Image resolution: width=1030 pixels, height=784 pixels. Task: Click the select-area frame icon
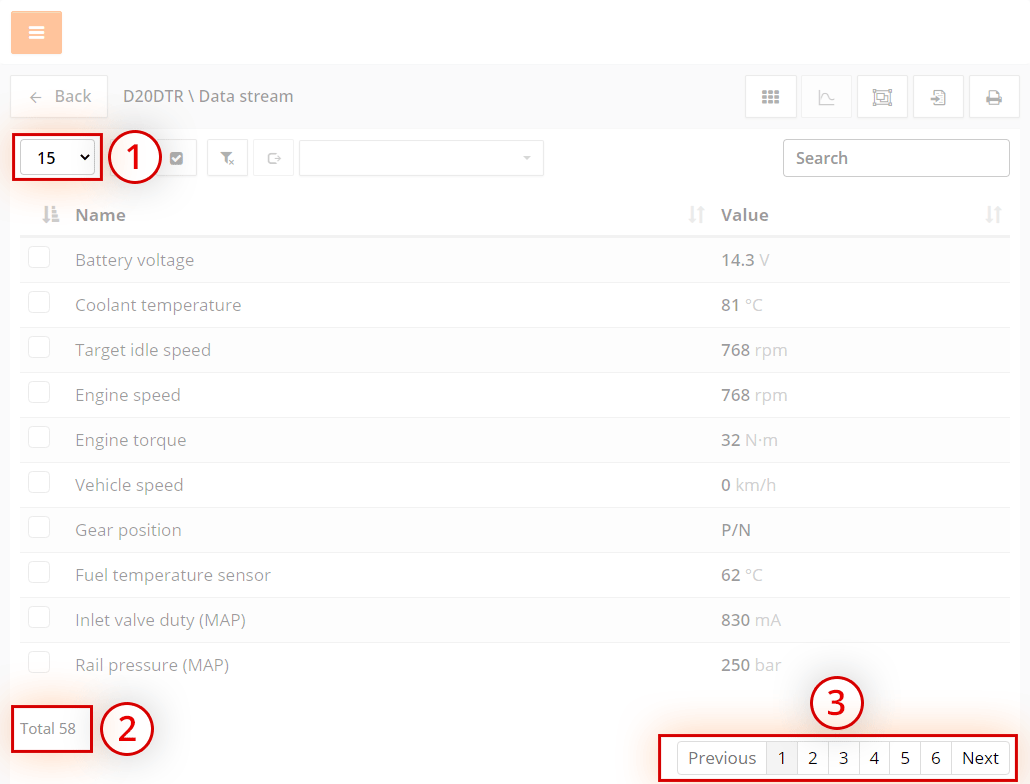click(882, 97)
